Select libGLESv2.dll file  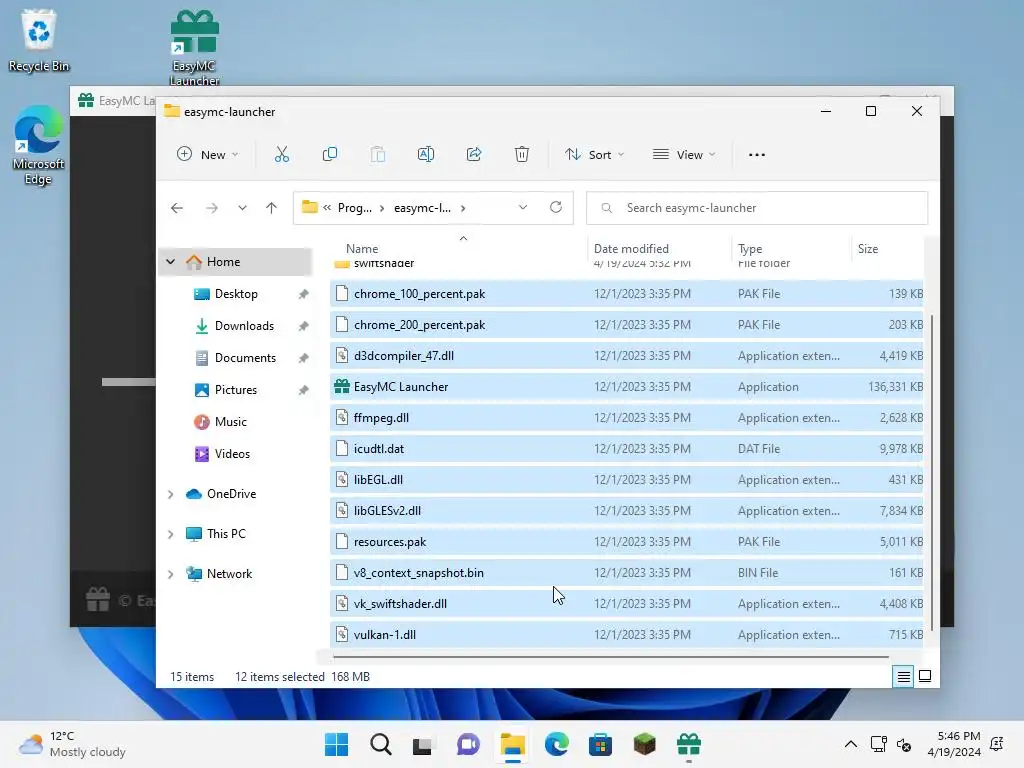point(626,511)
